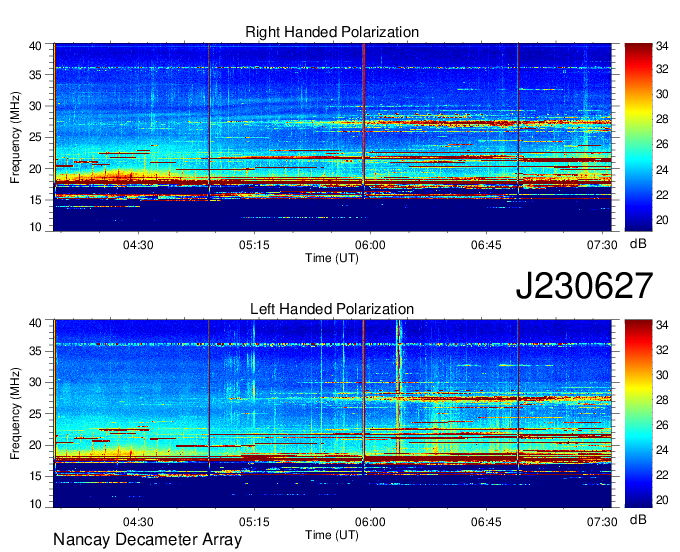Click the 30 MHz tick of the Left Handed plot

pos(36,382)
